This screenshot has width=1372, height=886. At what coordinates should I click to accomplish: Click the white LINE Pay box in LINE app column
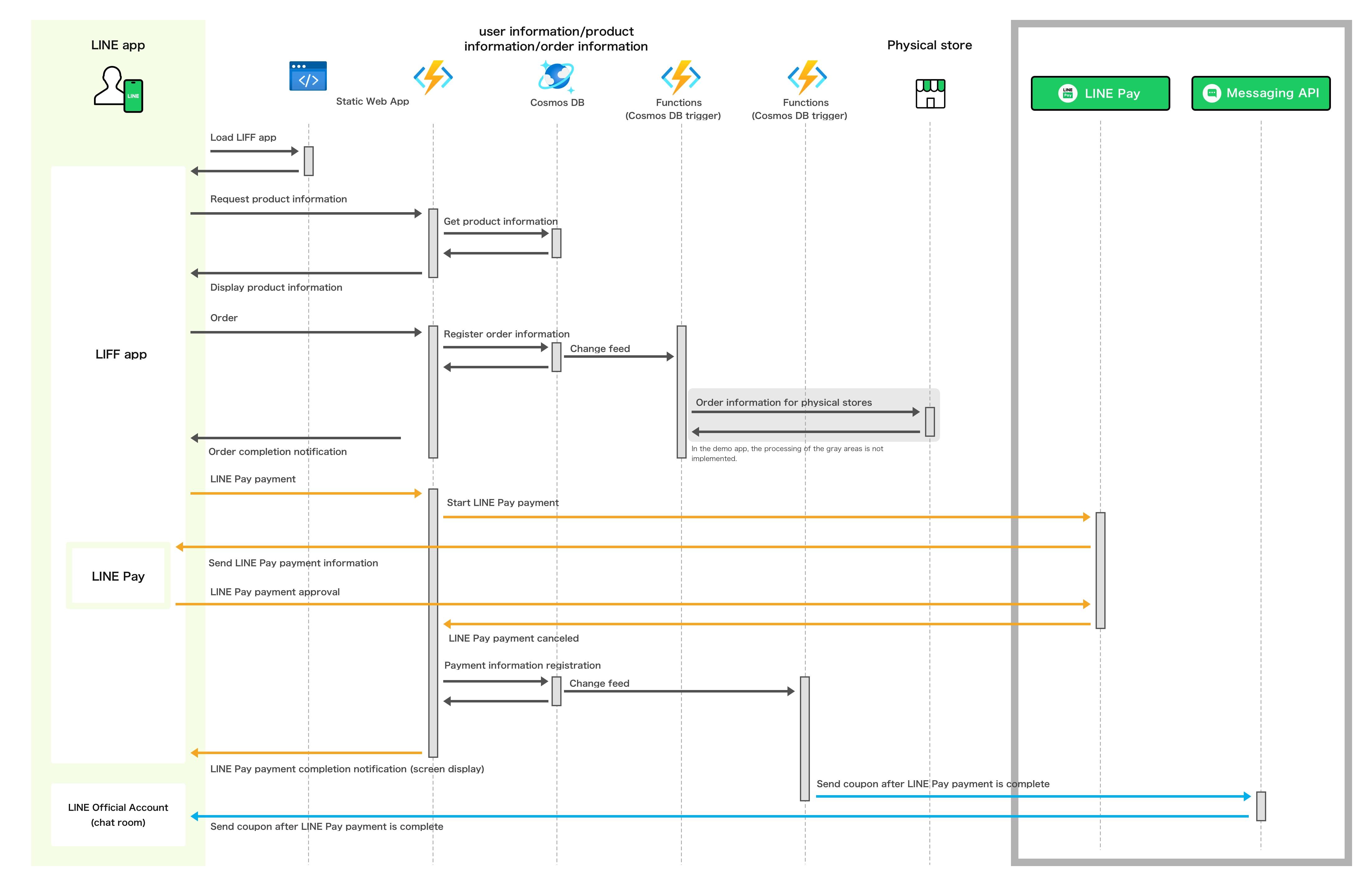click(118, 576)
